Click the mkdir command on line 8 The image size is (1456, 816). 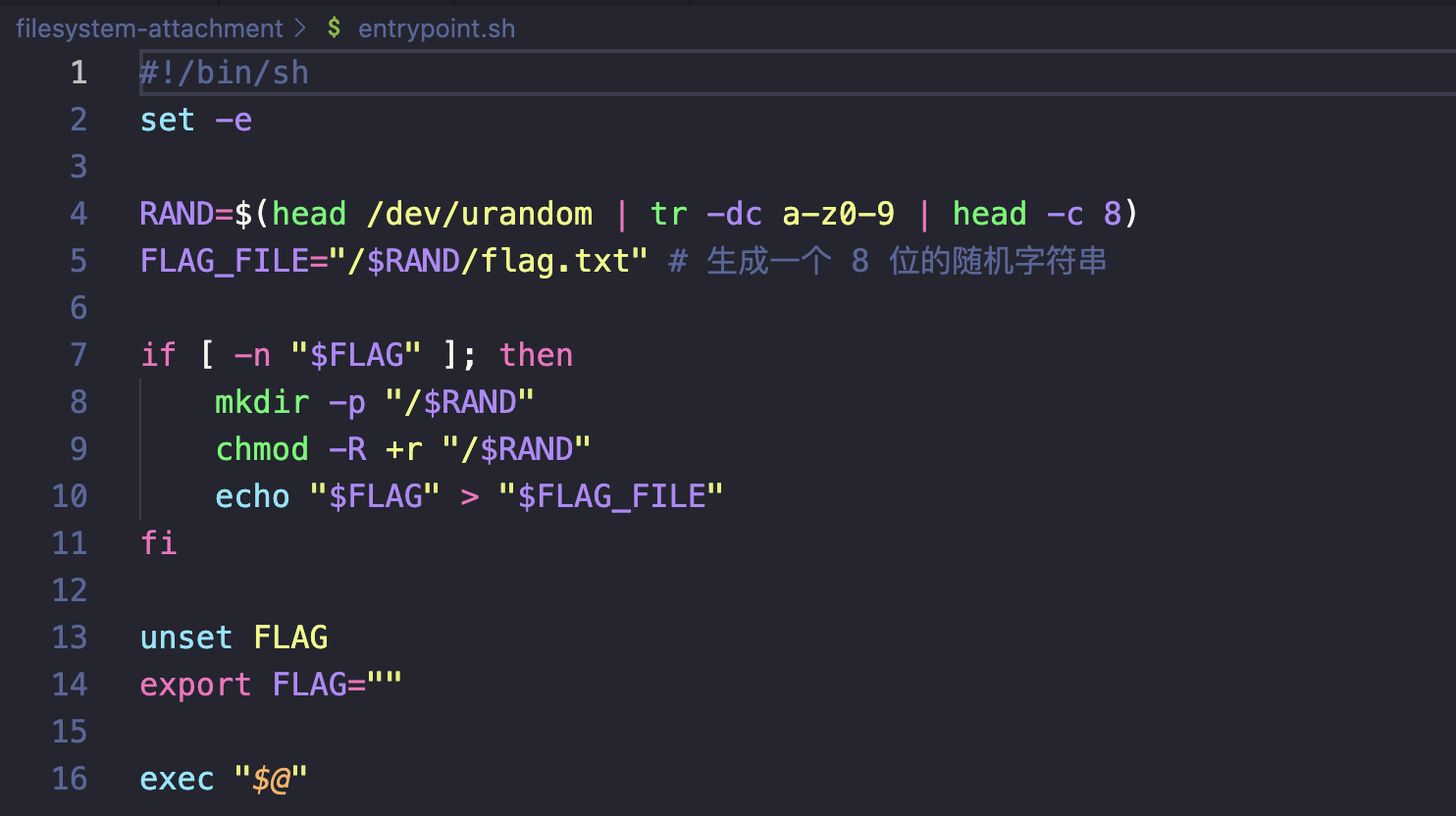[x=262, y=402]
